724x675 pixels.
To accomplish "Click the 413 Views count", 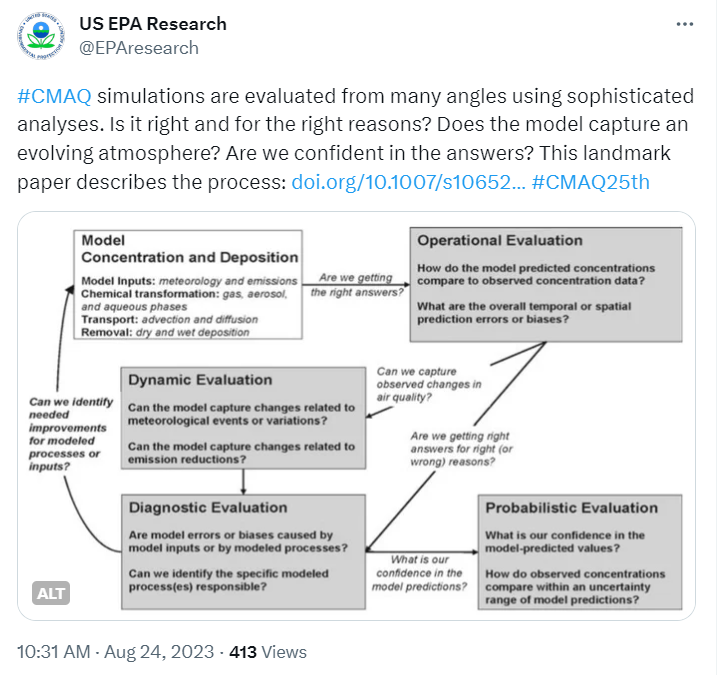I will point(268,652).
